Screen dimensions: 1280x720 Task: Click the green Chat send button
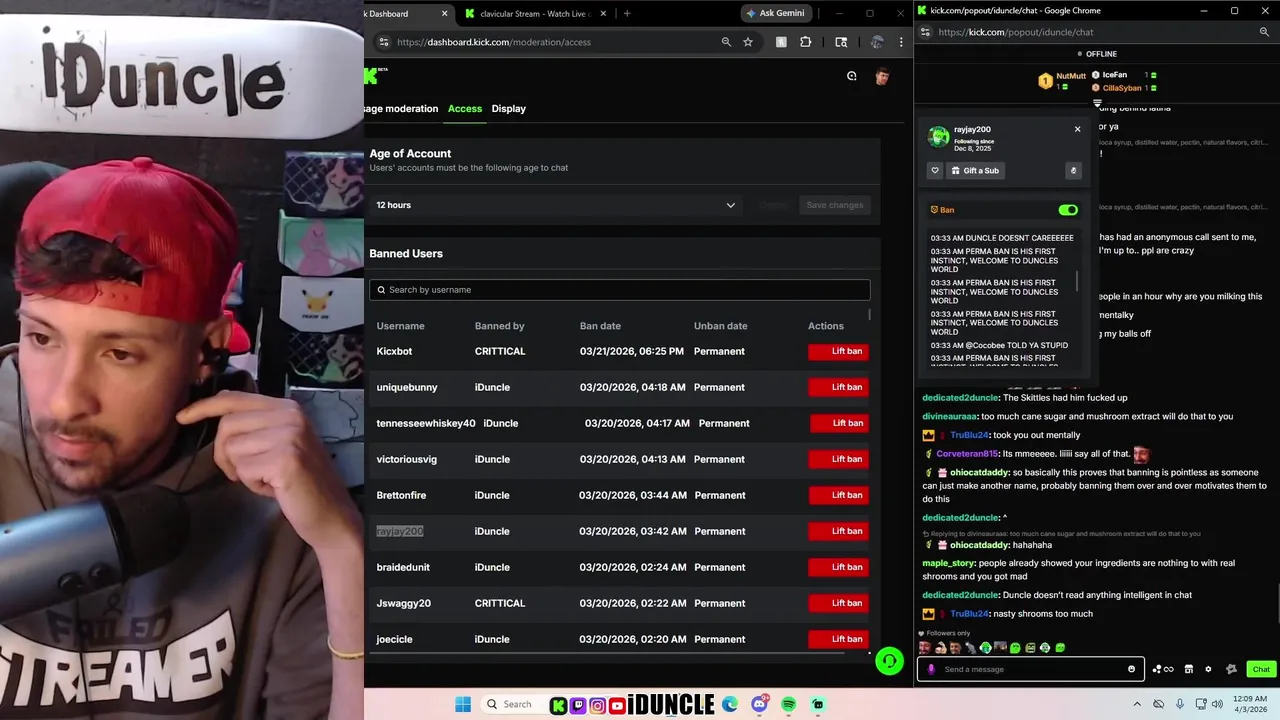(1261, 669)
